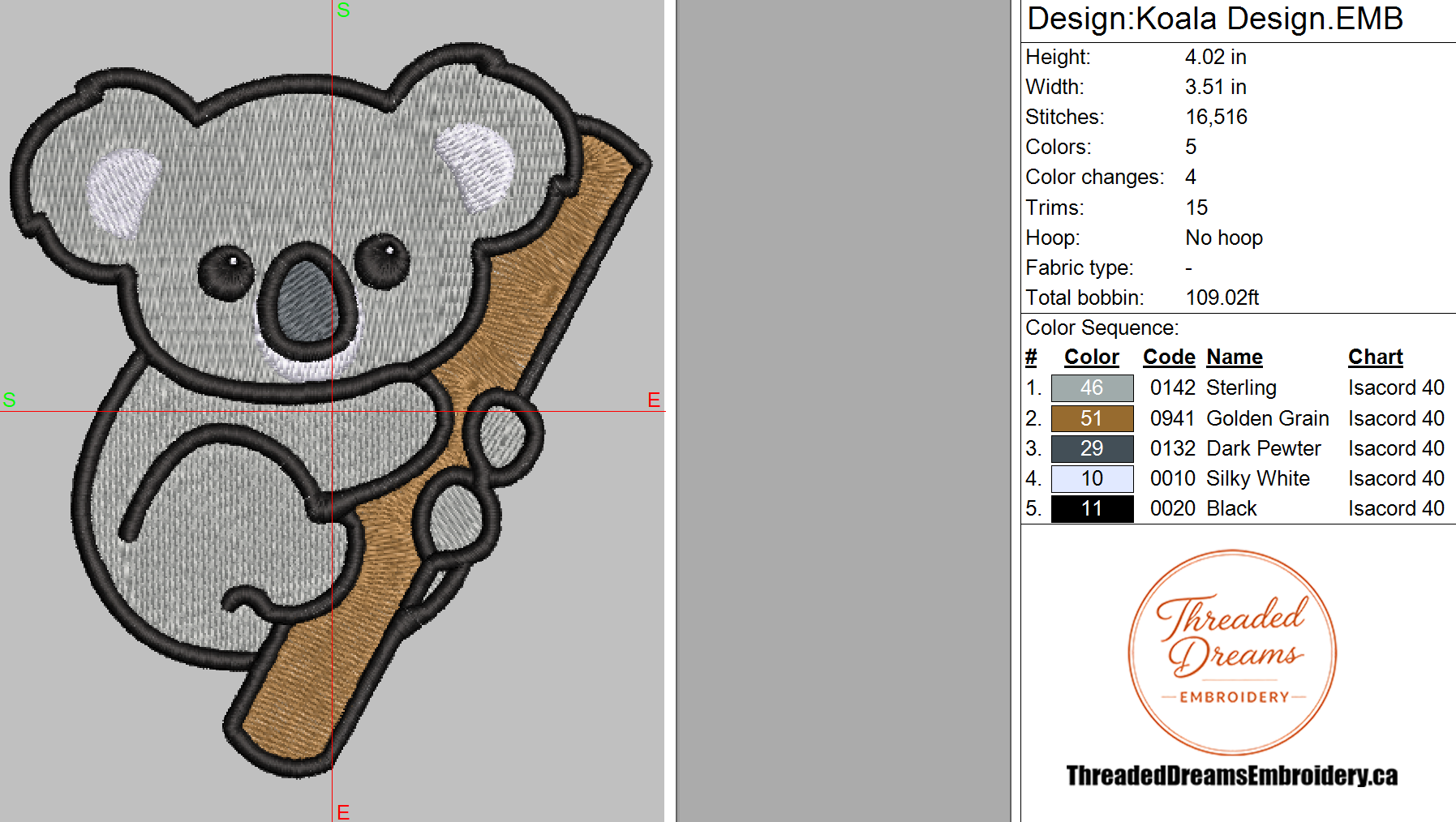Click the koala embroidery design preview
The width and height of the screenshot is (1456, 822).
coord(331,409)
